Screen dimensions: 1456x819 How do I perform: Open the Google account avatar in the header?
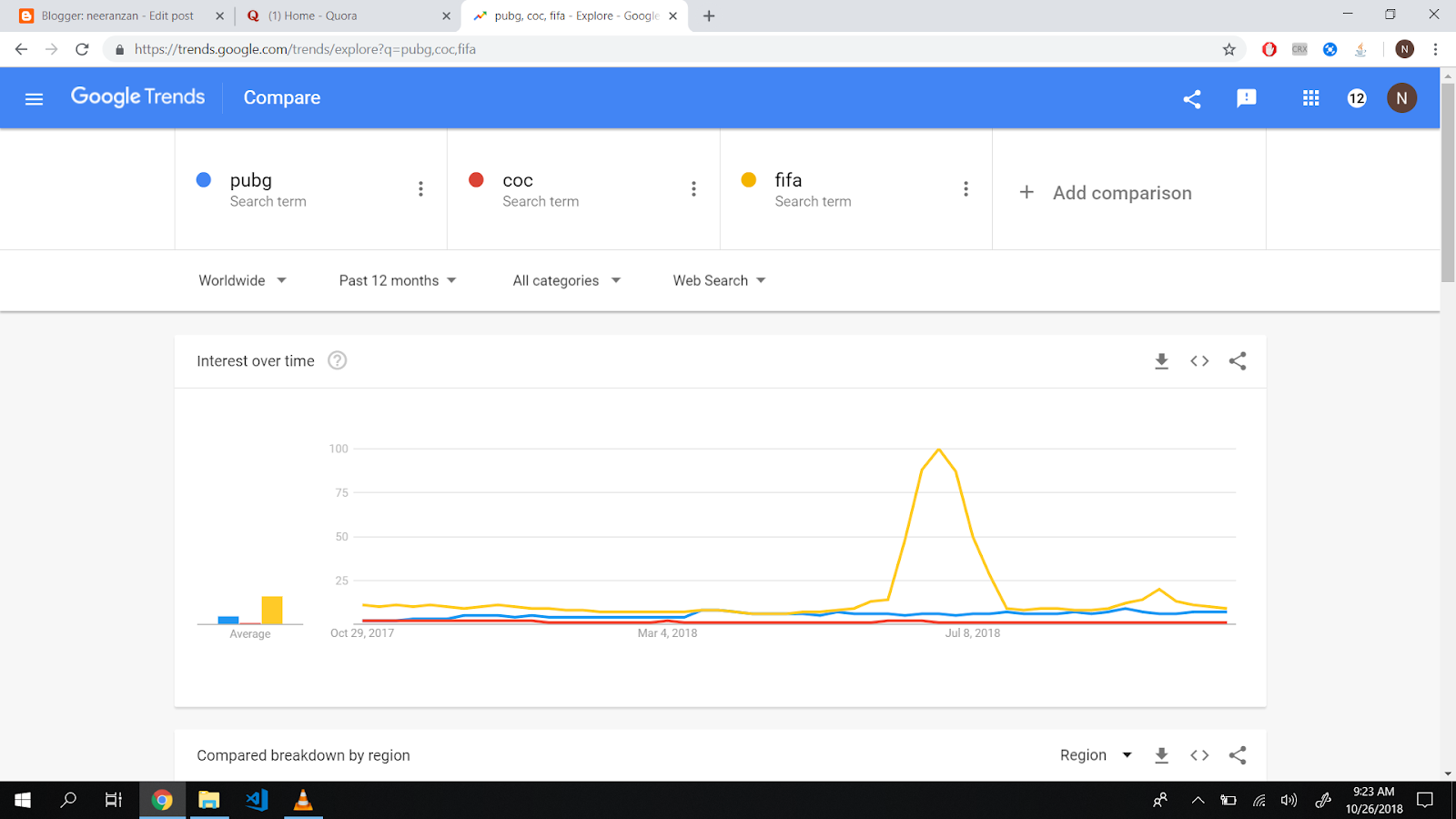(x=1401, y=98)
